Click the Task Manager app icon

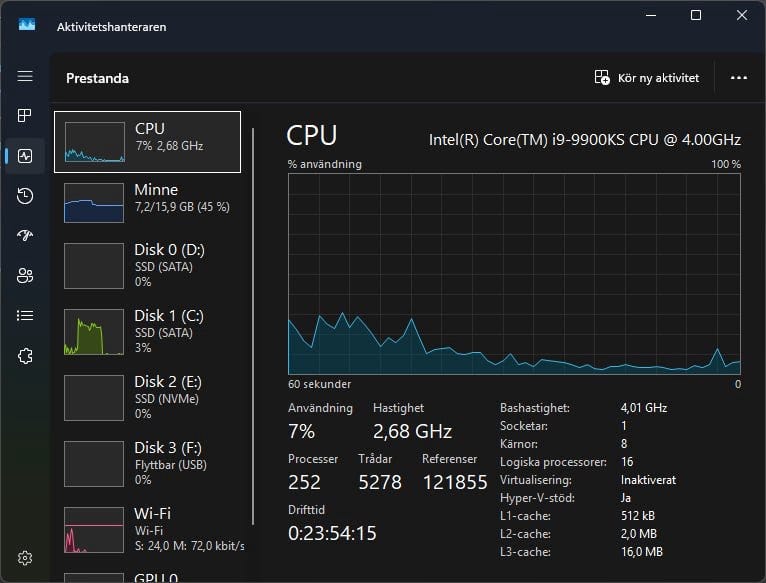[x=27, y=24]
